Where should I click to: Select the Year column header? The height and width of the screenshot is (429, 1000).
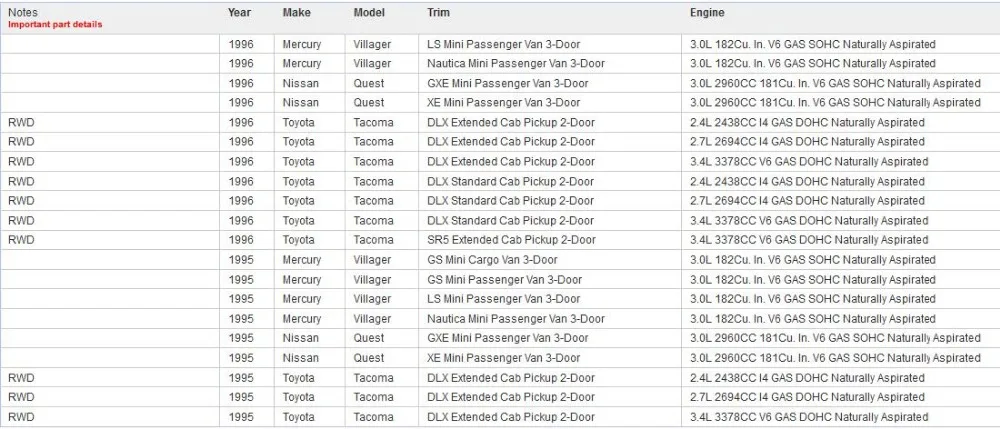239,13
